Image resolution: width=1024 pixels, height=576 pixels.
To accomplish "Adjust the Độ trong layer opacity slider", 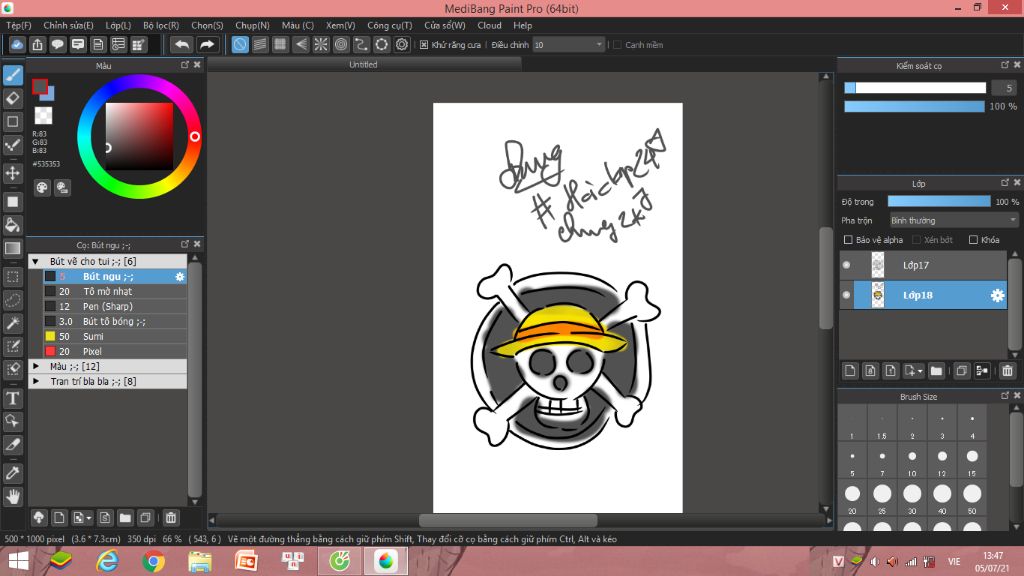I will click(939, 202).
